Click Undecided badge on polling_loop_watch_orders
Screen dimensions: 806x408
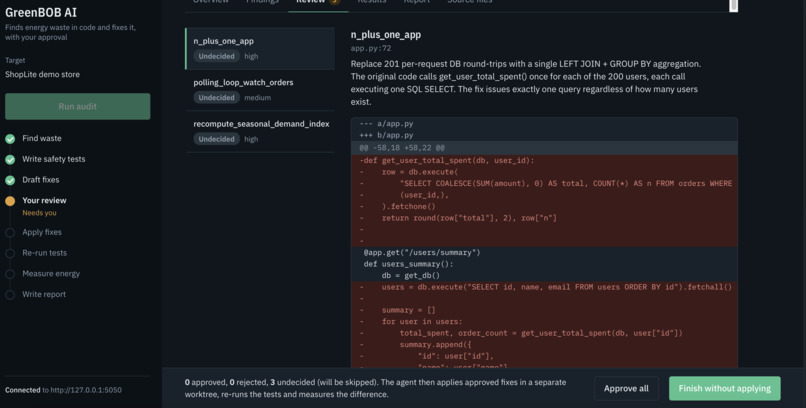pyautogui.click(x=216, y=98)
